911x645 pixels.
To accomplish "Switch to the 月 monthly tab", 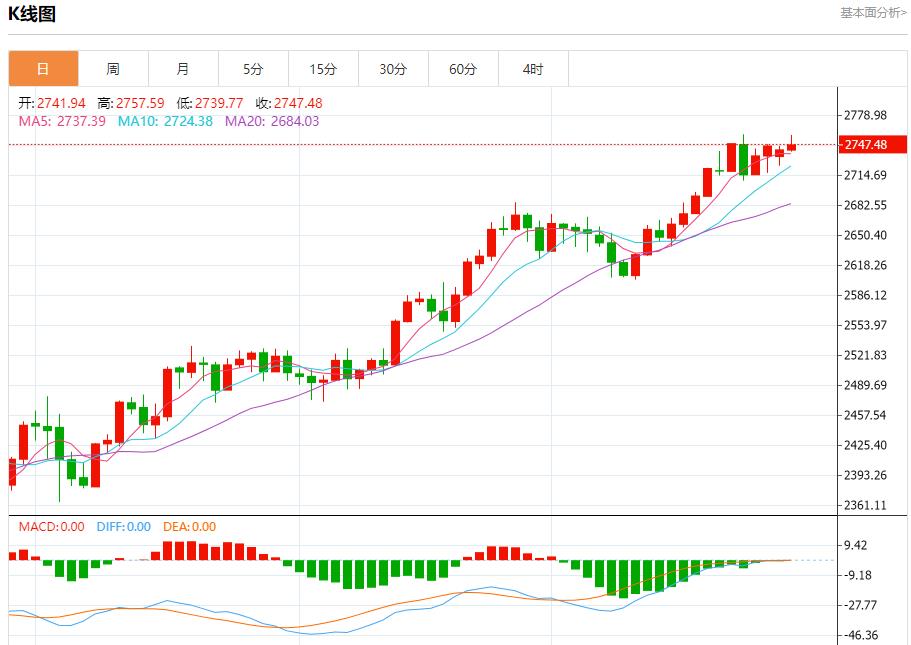I will (183, 69).
